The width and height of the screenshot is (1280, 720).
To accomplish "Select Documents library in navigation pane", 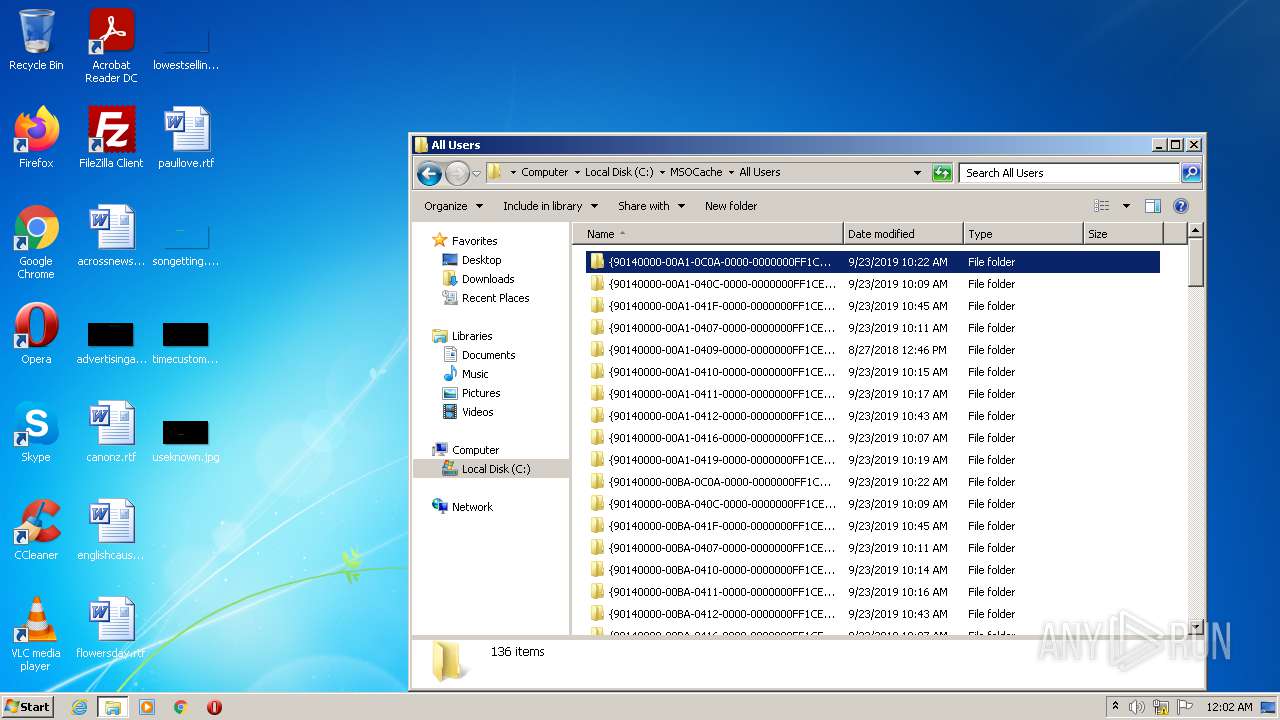I will (488, 355).
